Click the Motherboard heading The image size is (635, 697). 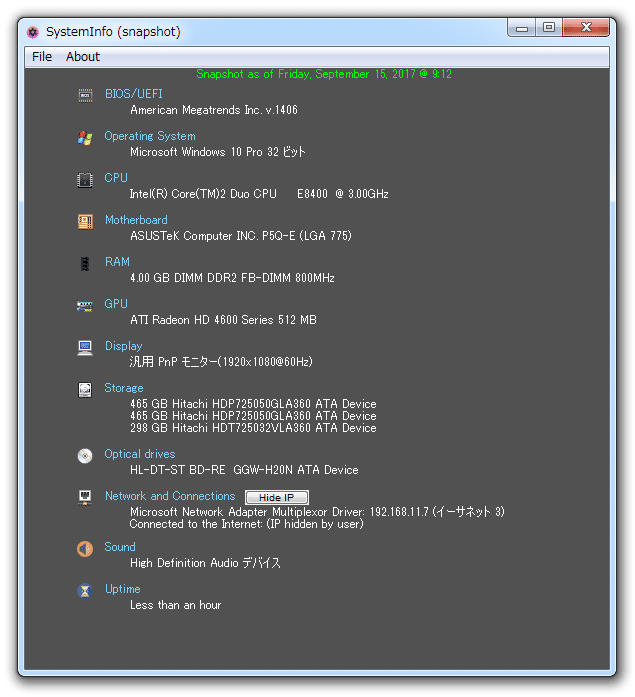click(136, 220)
